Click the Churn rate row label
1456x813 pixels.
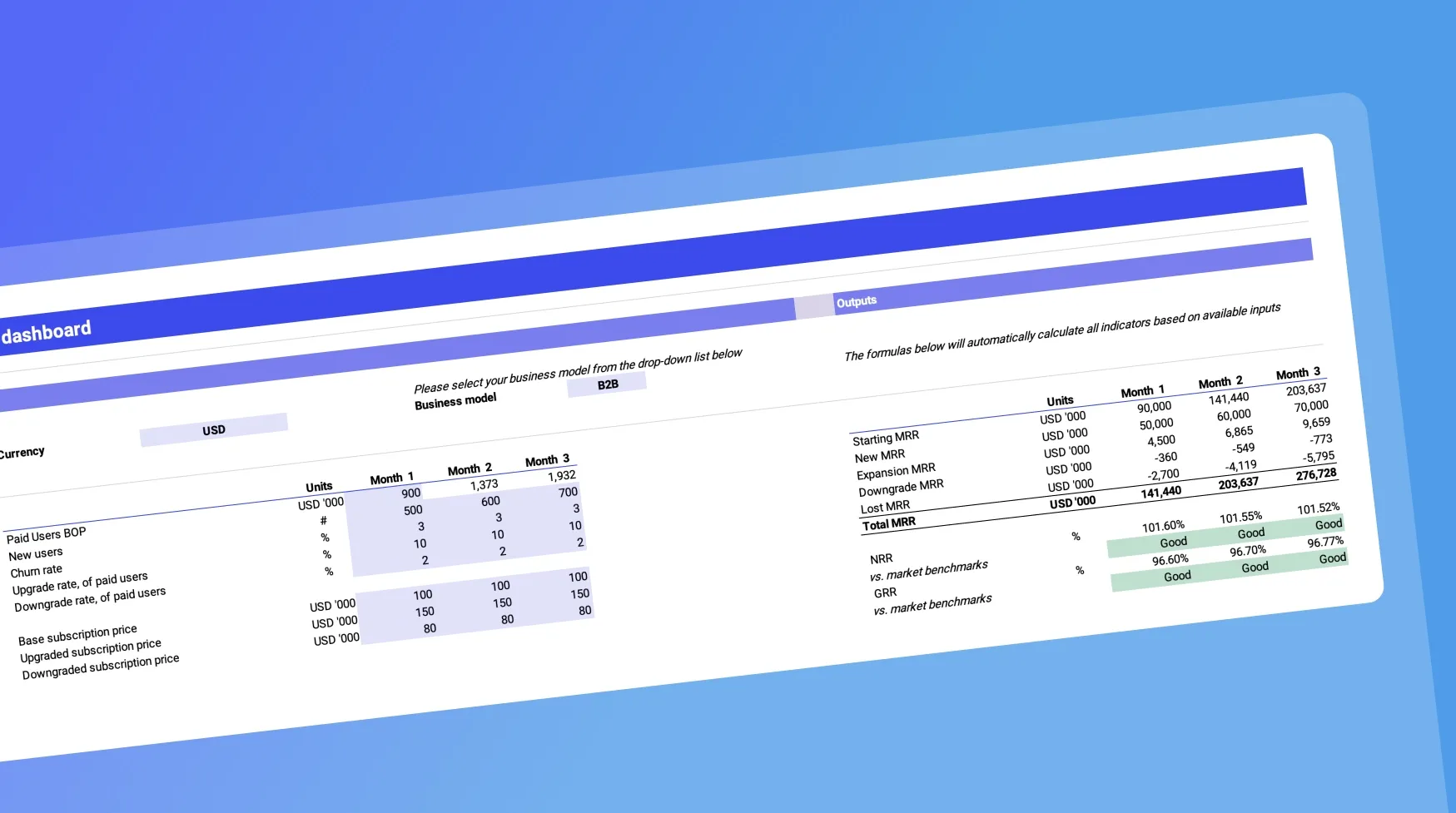[36, 571]
